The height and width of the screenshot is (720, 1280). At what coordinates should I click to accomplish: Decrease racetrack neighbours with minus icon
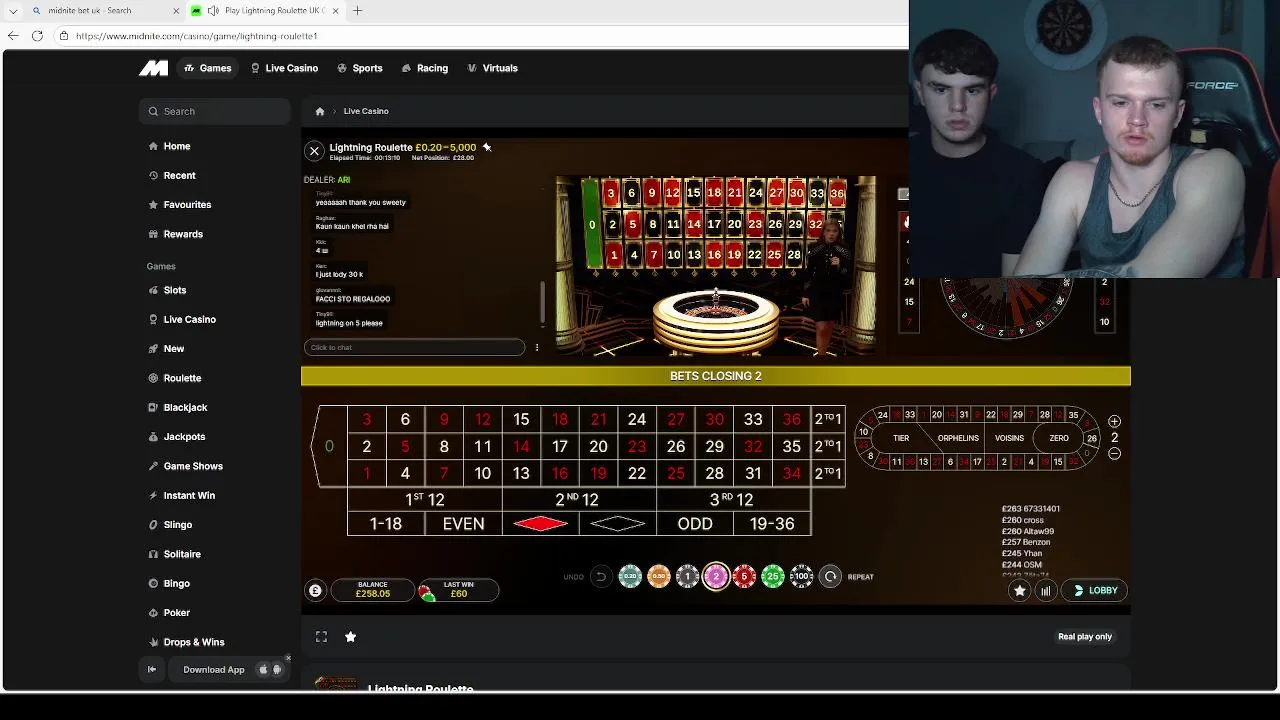coord(1114,454)
